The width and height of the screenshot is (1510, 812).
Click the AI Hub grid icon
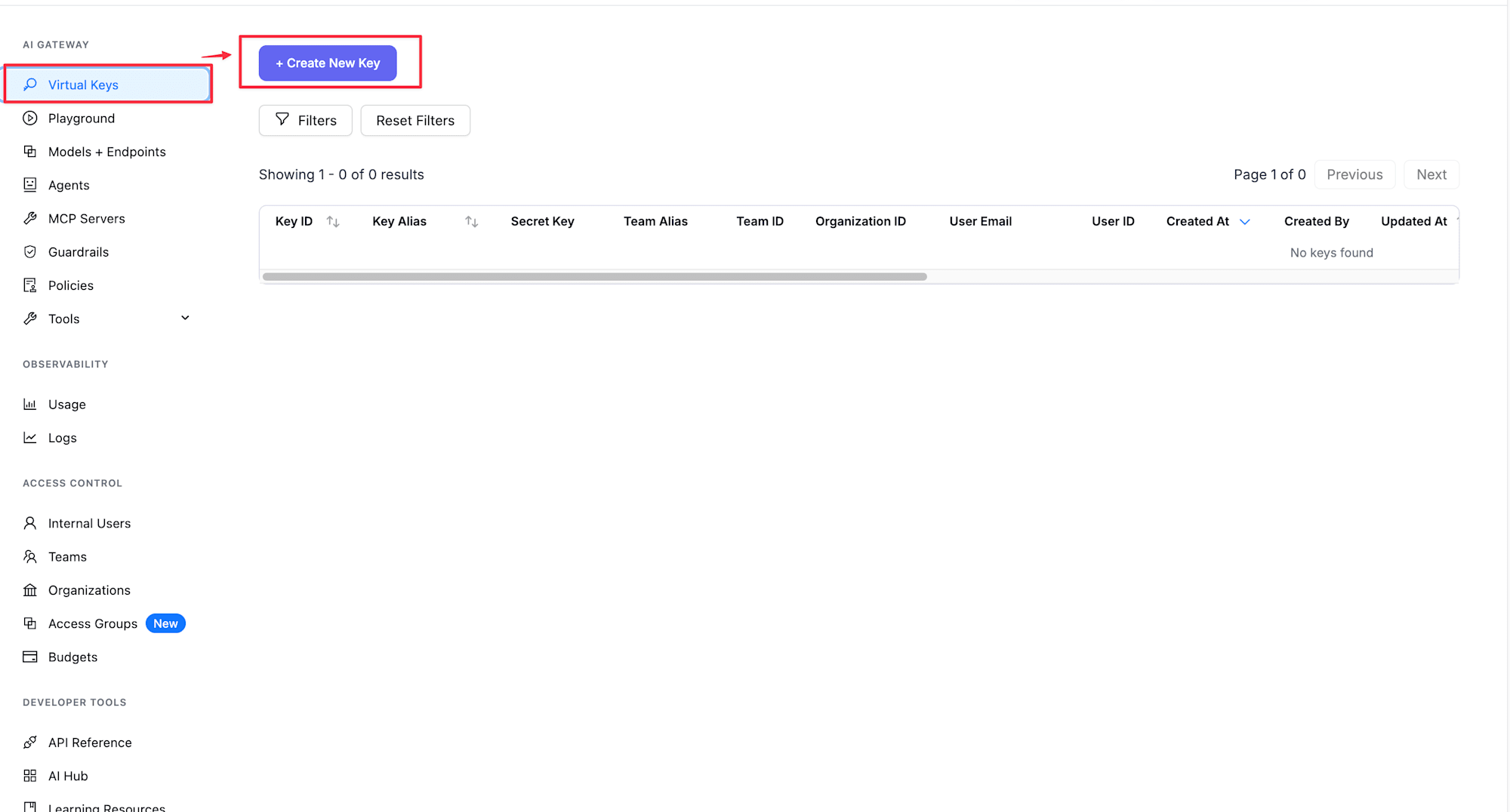coord(30,776)
